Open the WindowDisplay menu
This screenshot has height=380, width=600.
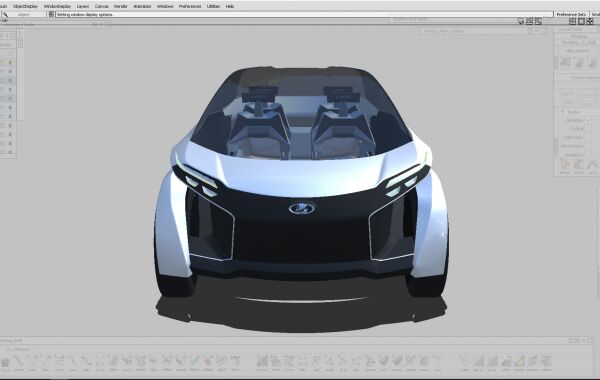[57, 6]
